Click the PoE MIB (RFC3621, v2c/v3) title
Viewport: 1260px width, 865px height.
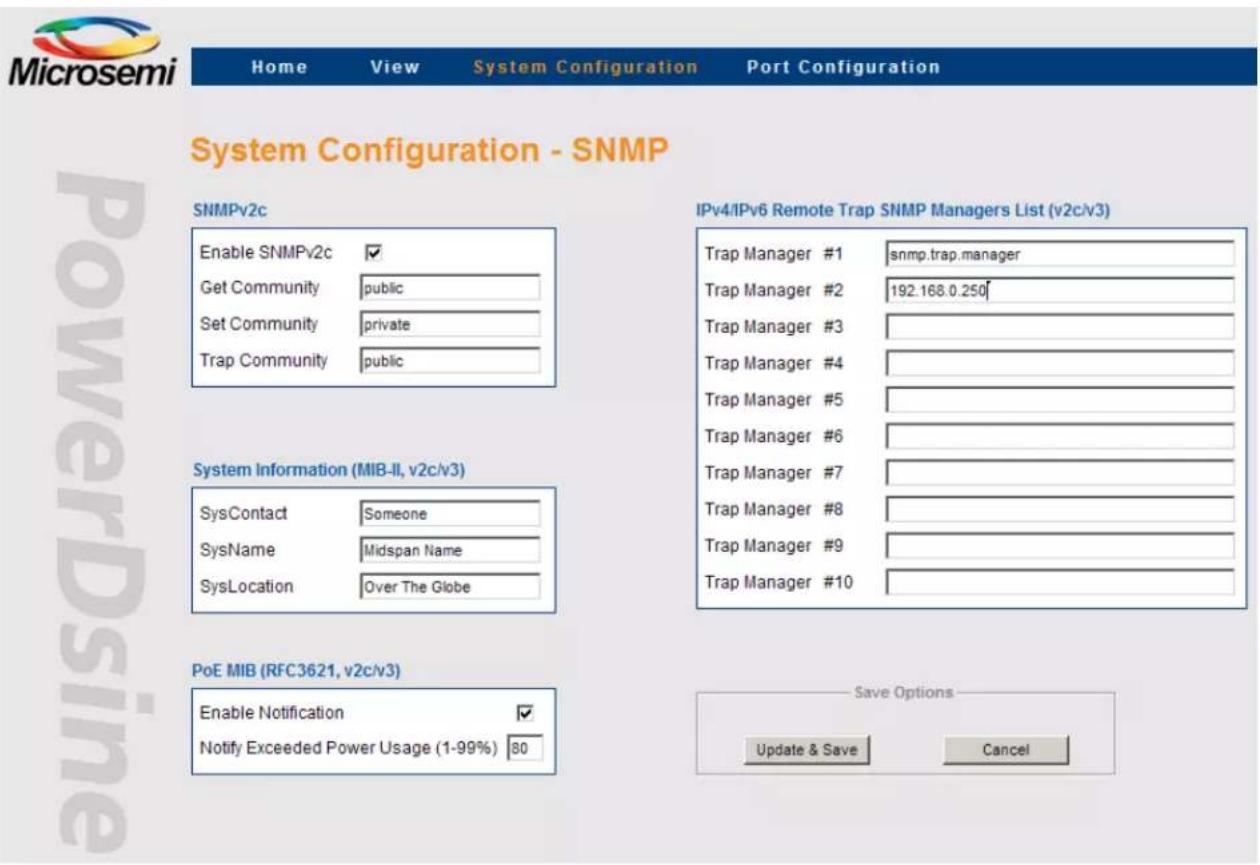[x=296, y=671]
